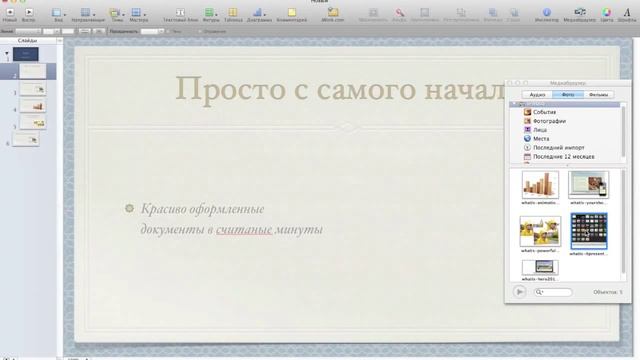
Task: Select the bar chart photo thumbnail
Action: 540,185
